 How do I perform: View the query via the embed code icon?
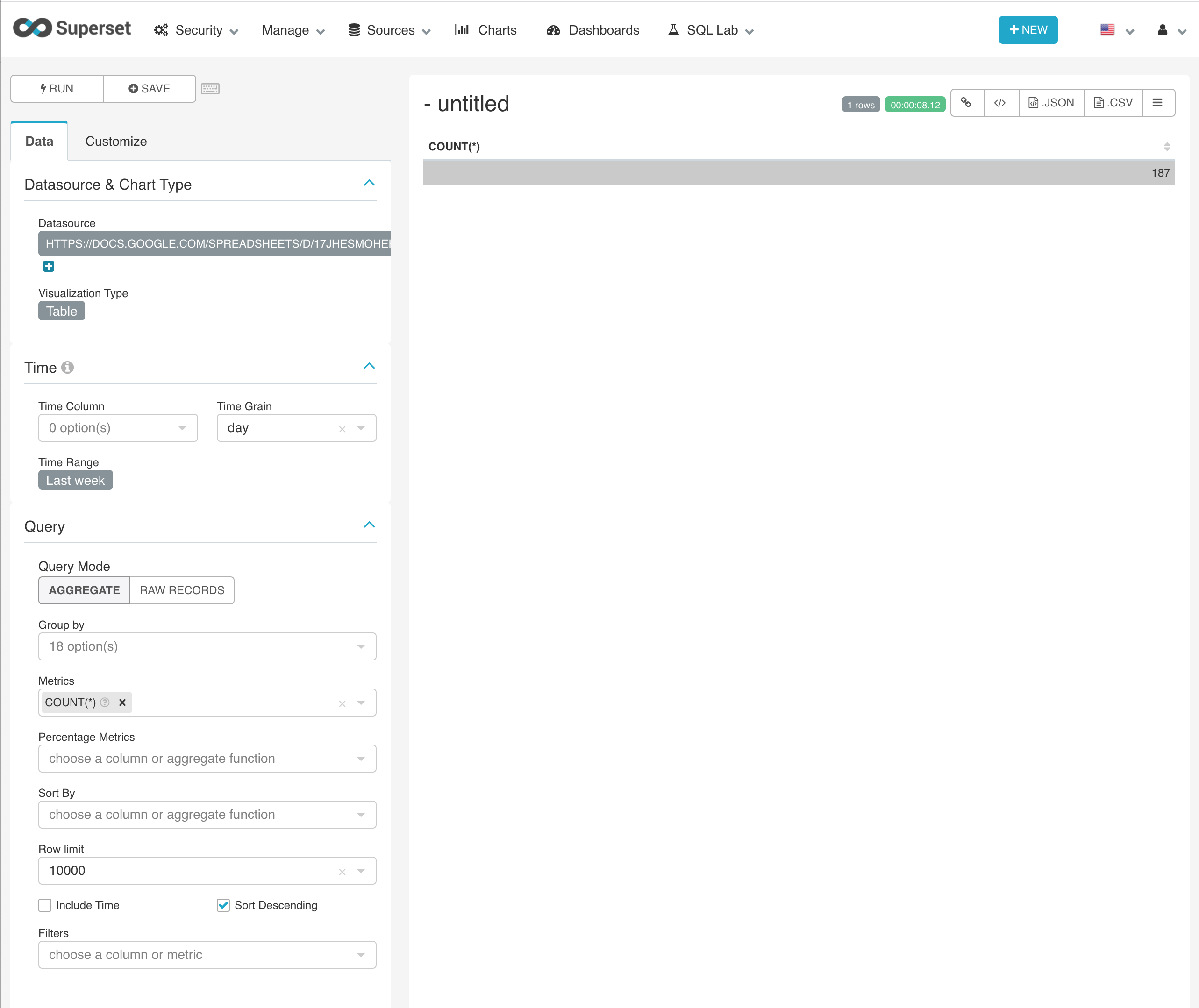[1000, 103]
